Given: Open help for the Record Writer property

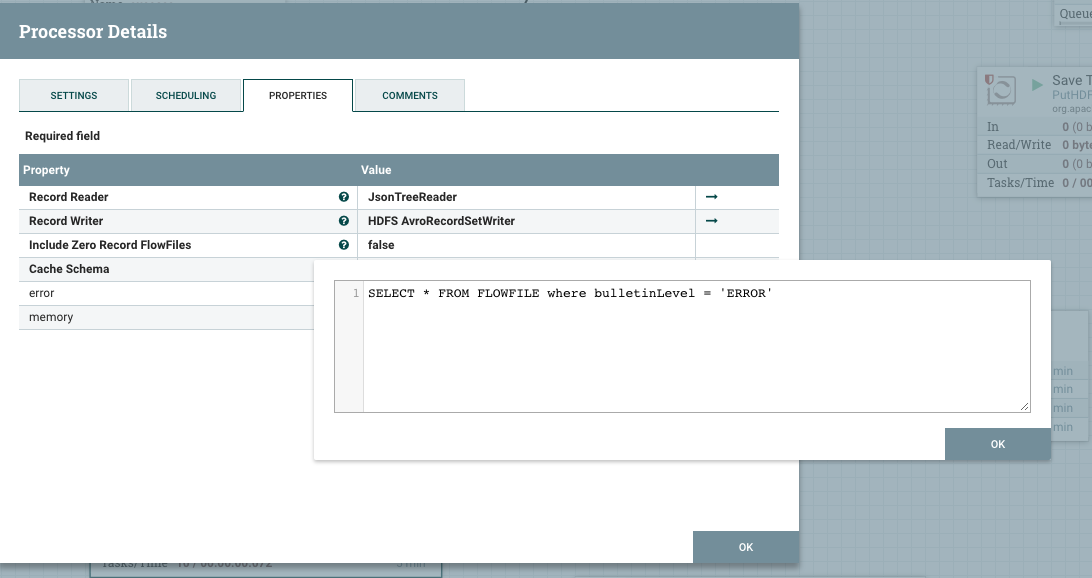Looking at the screenshot, I should (x=344, y=221).
